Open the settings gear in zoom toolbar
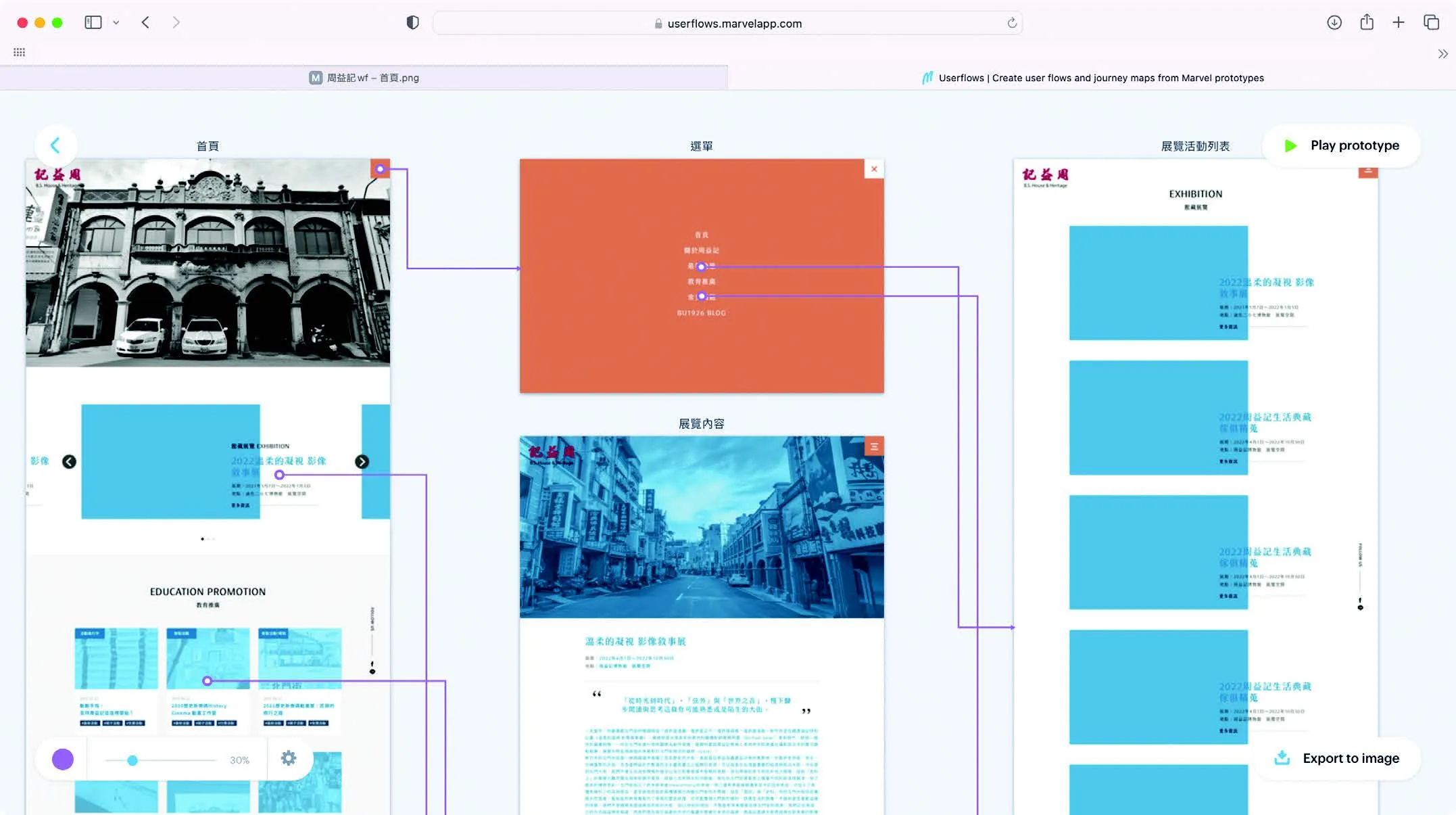The image size is (1456, 815). 289,758
